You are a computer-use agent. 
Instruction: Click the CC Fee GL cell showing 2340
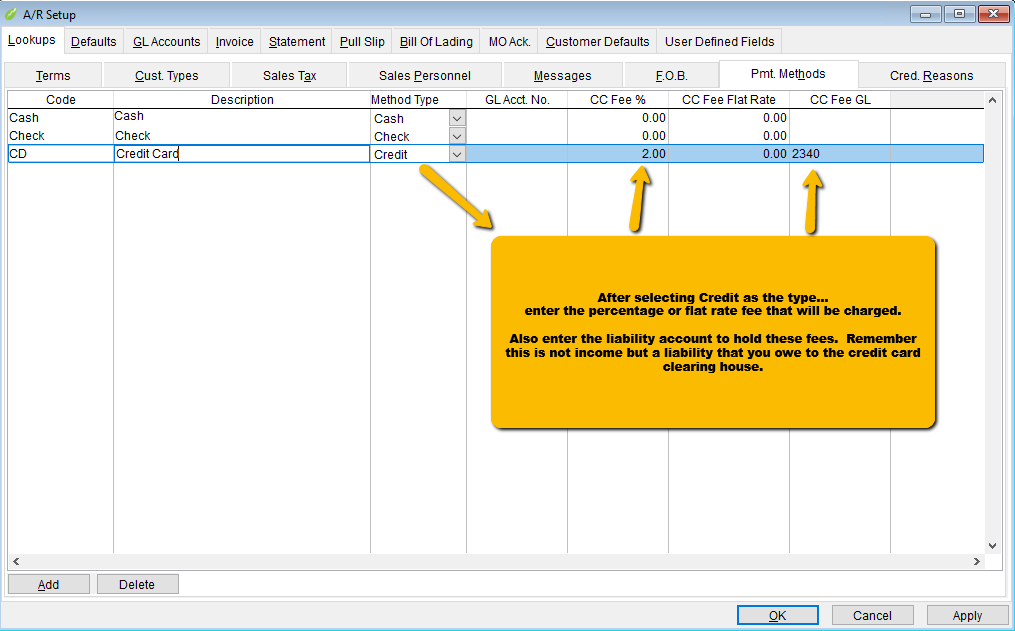pos(838,154)
